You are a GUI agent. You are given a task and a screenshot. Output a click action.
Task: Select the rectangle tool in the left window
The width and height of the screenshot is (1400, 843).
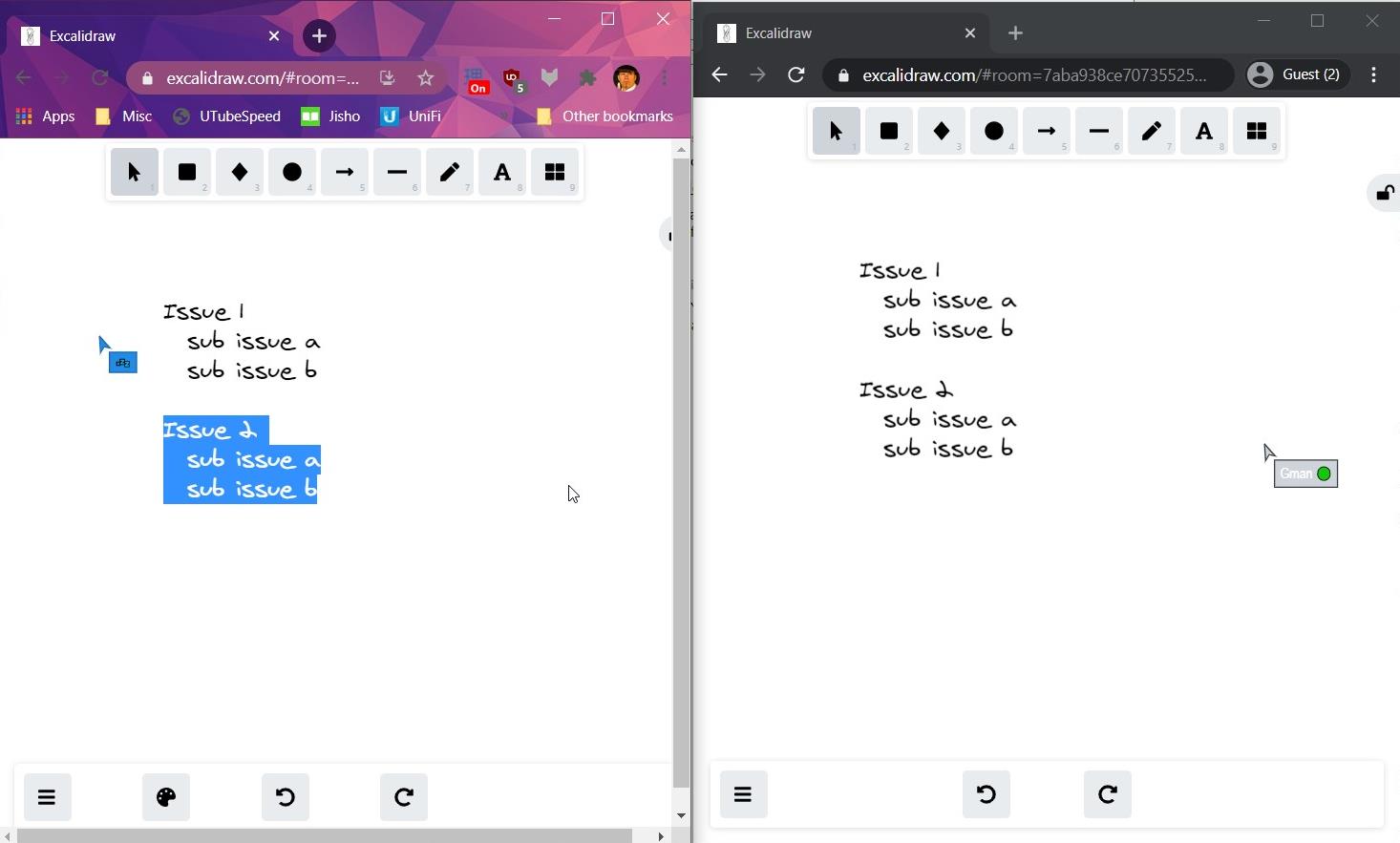[186, 172]
